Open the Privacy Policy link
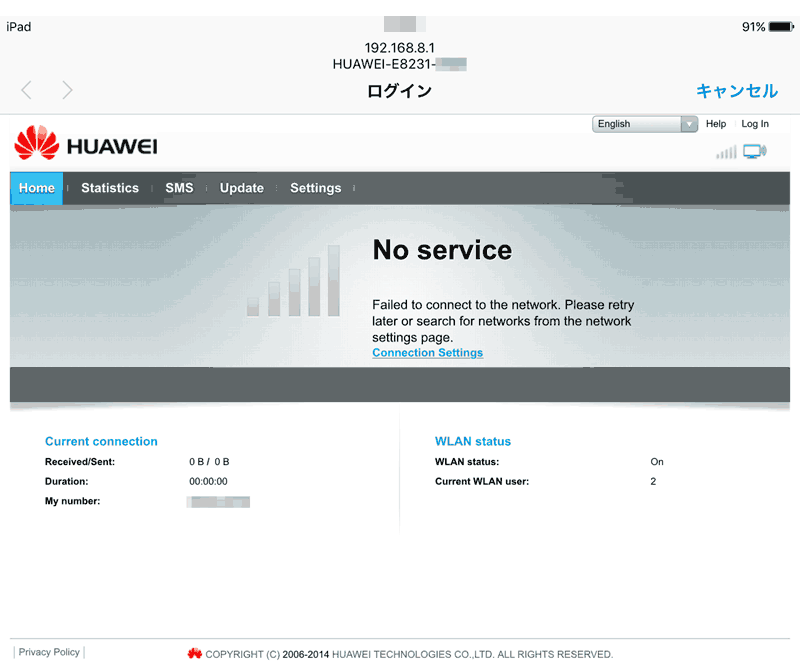Image resolution: width=800 pixels, height=665 pixels. coord(49,652)
